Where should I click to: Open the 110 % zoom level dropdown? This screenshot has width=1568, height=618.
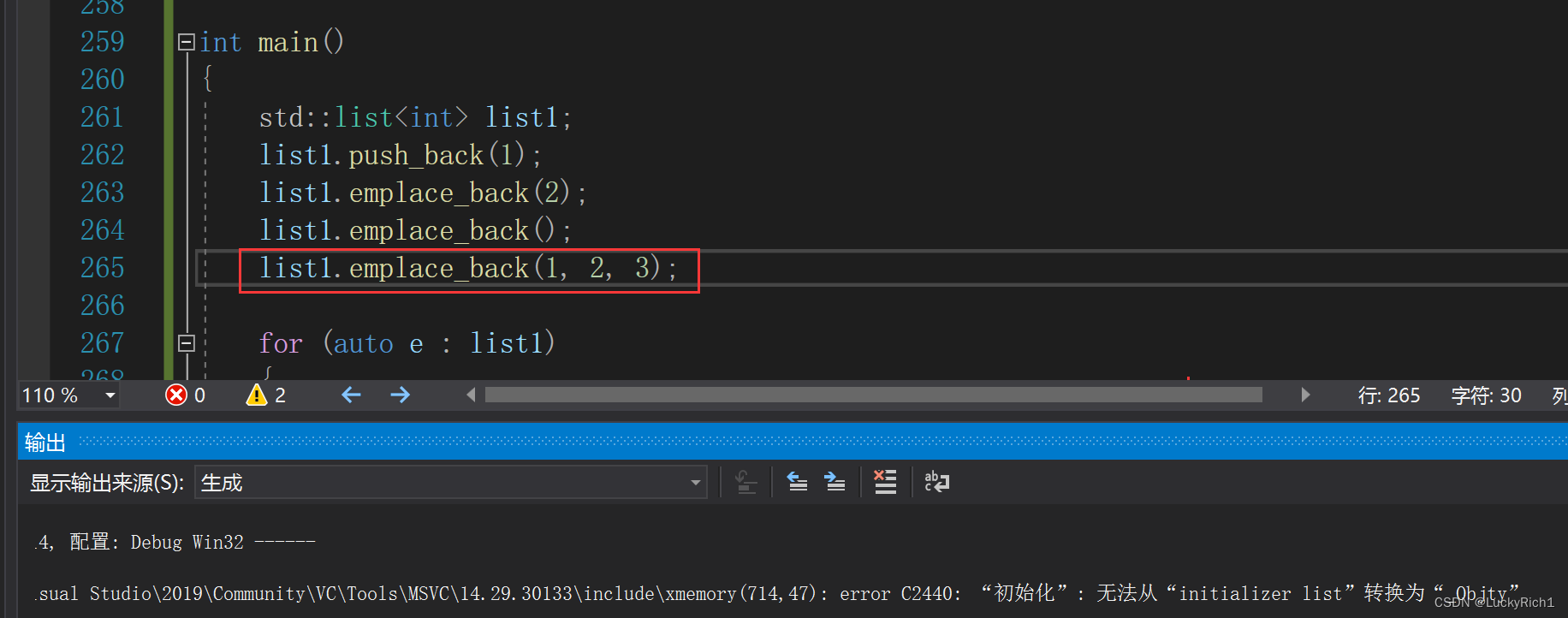[110, 395]
